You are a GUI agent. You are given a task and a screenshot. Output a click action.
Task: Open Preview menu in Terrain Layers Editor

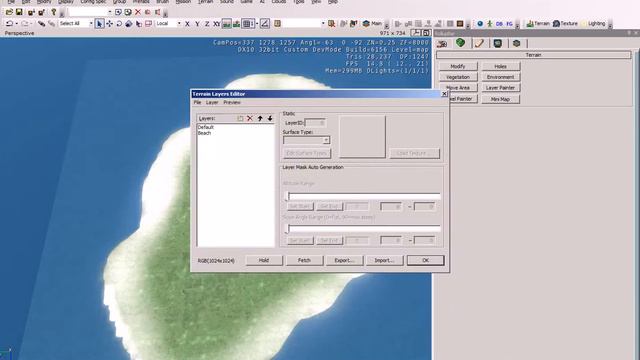232,102
